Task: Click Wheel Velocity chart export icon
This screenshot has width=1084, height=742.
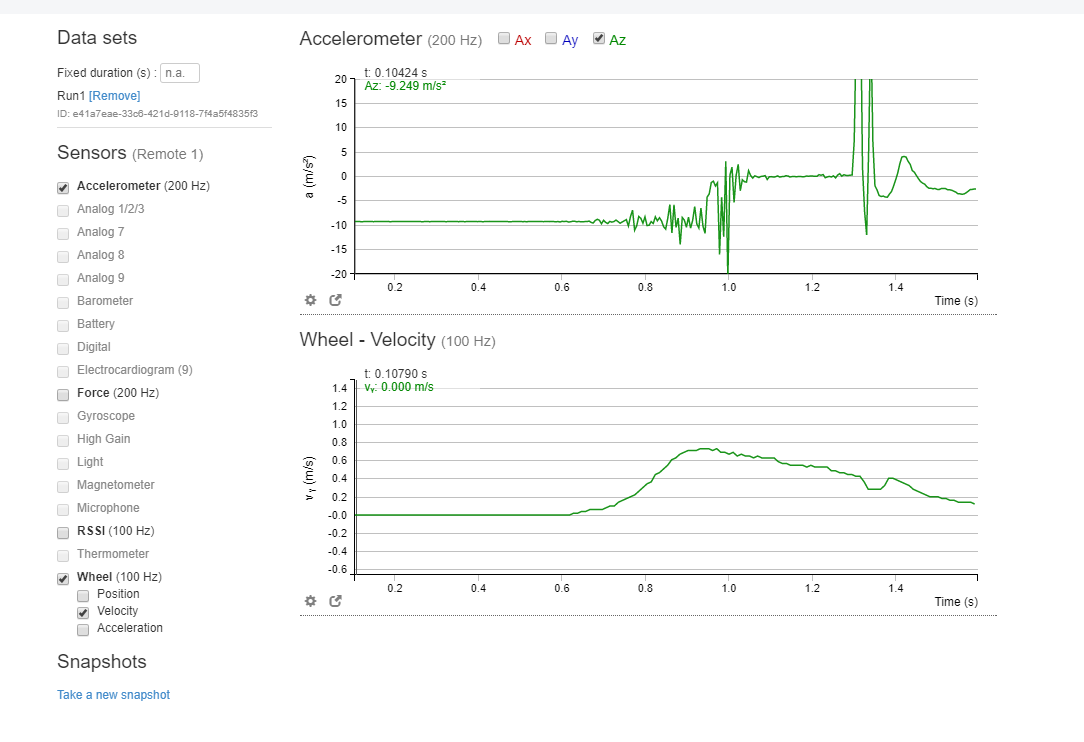Action: coord(335,601)
